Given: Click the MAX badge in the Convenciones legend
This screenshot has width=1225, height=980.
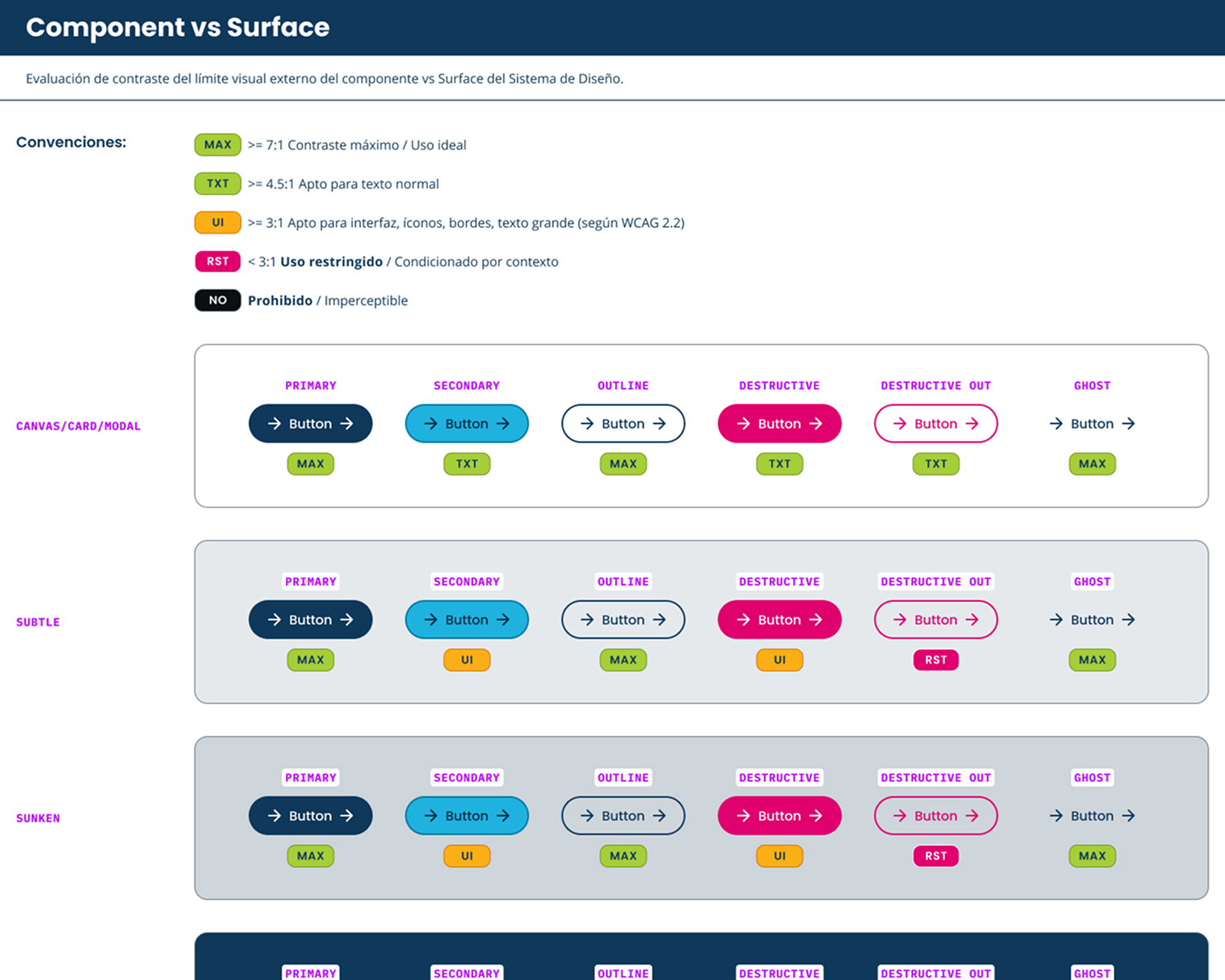Looking at the screenshot, I should 218,145.
